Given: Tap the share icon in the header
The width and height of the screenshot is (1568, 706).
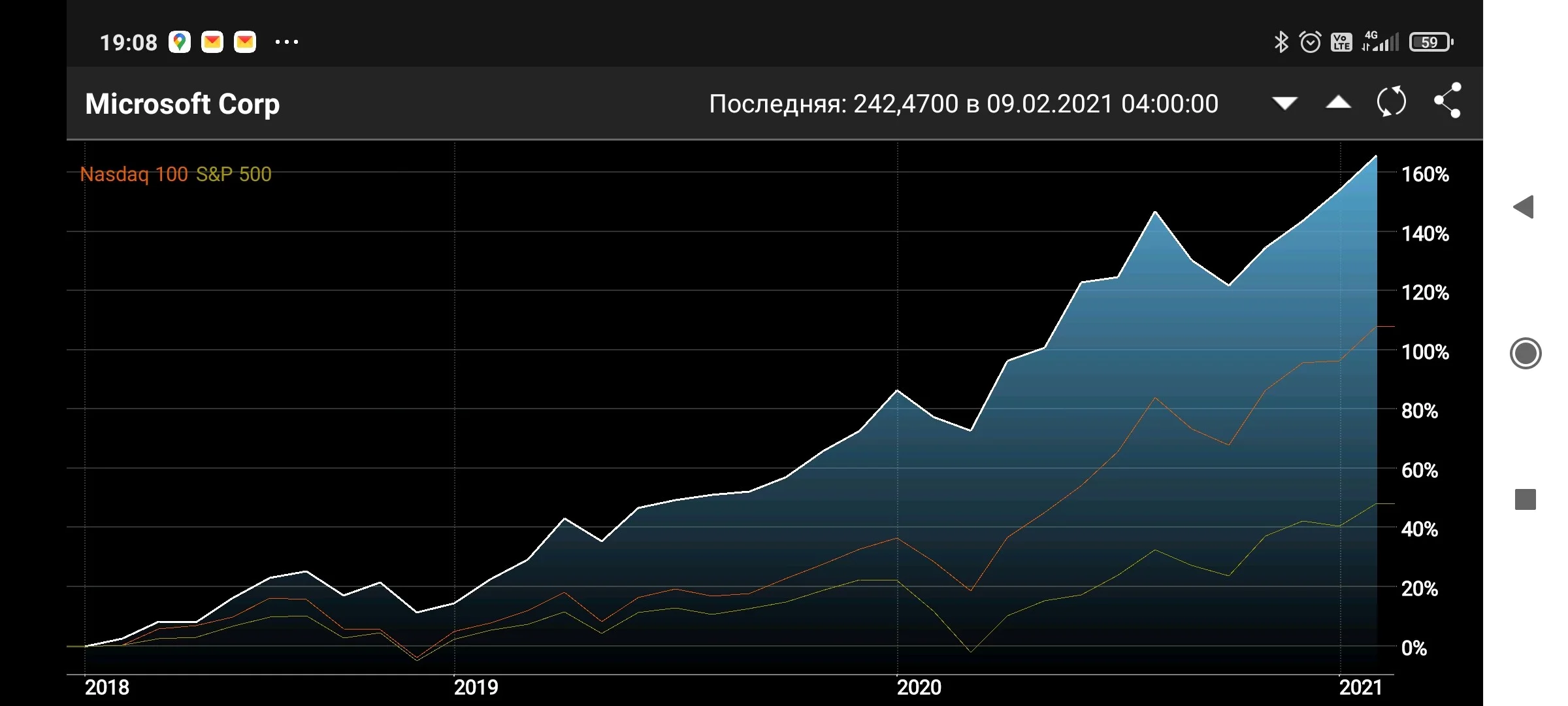Looking at the screenshot, I should 1448,101.
